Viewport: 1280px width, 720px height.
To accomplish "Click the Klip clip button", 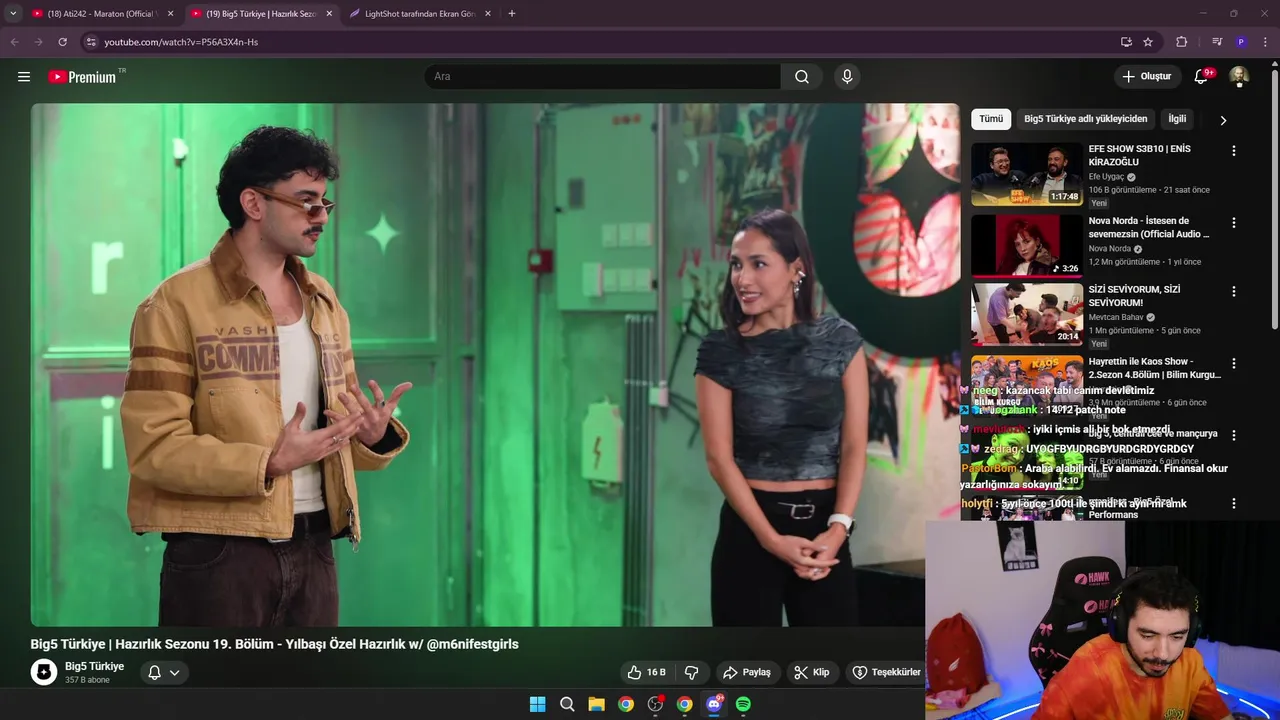I will click(811, 673).
